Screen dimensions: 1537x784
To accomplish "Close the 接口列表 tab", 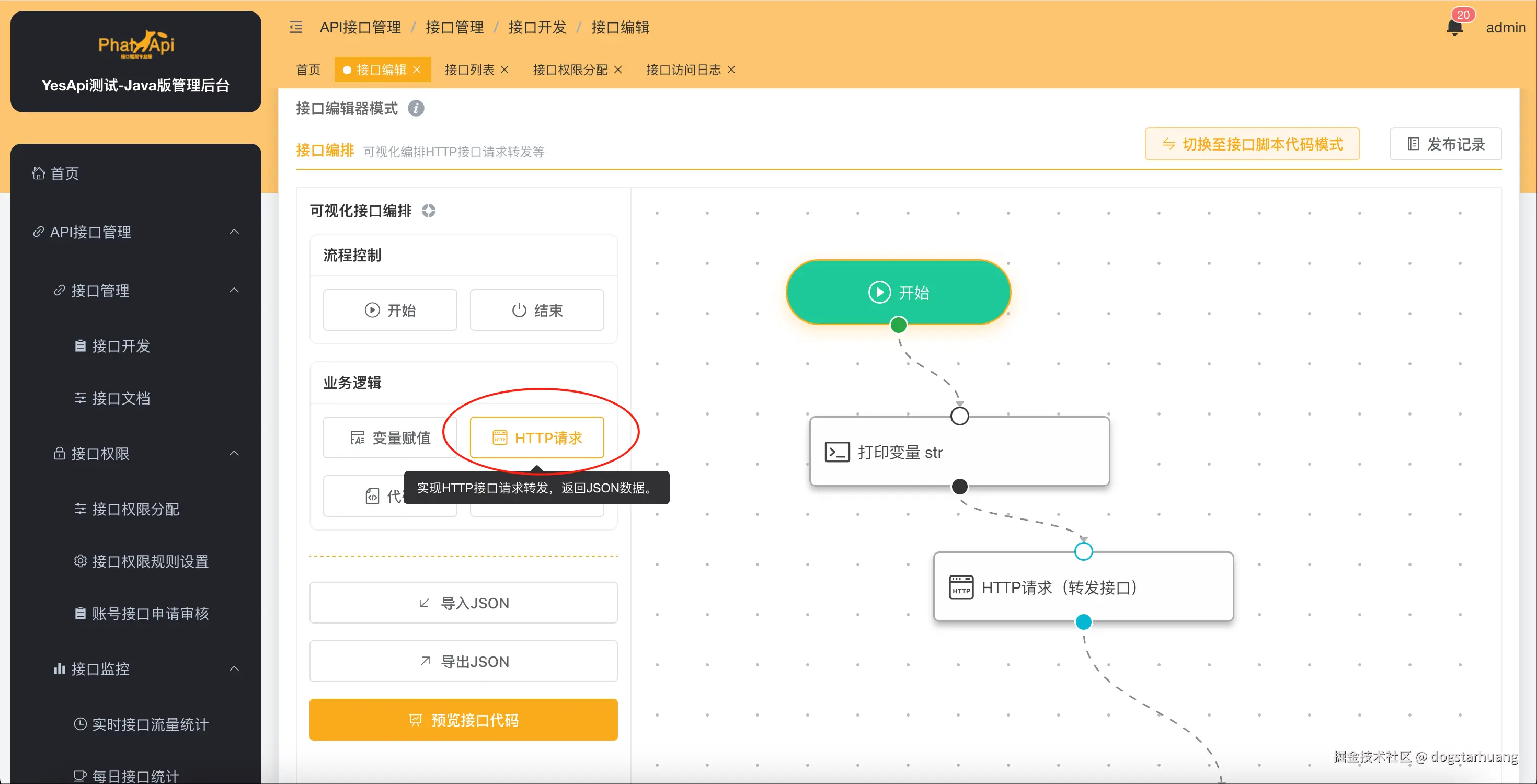I will 505,70.
